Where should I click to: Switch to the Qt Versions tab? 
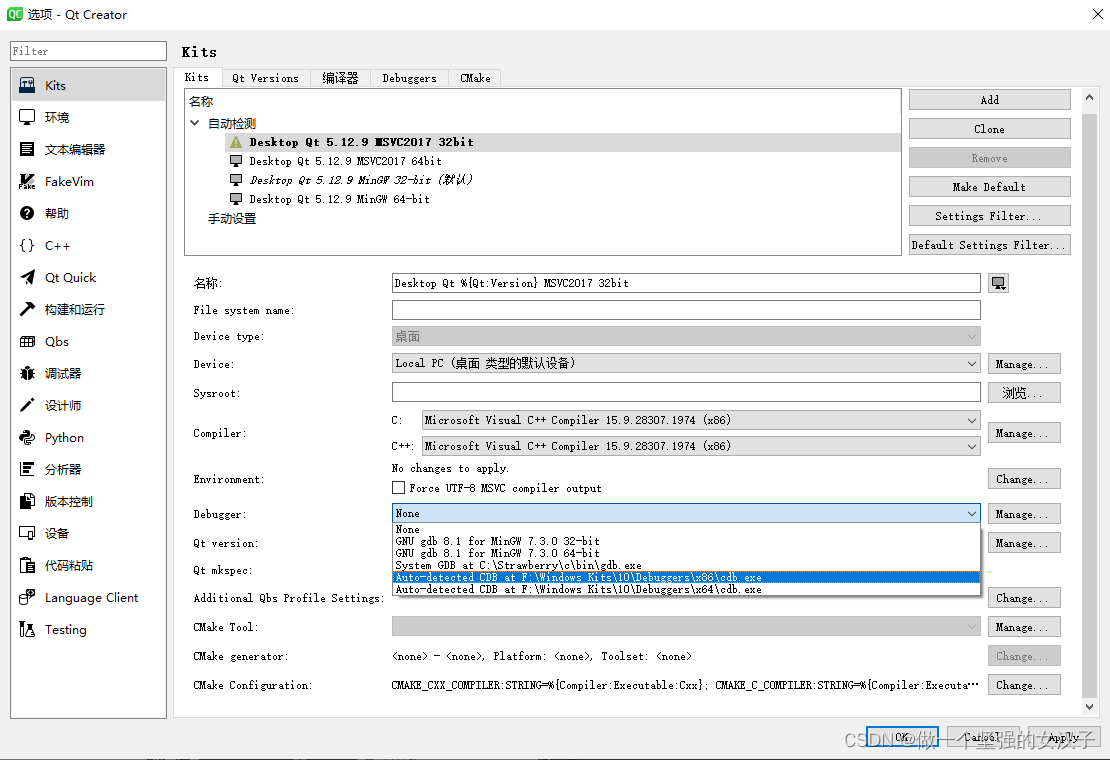click(x=265, y=79)
